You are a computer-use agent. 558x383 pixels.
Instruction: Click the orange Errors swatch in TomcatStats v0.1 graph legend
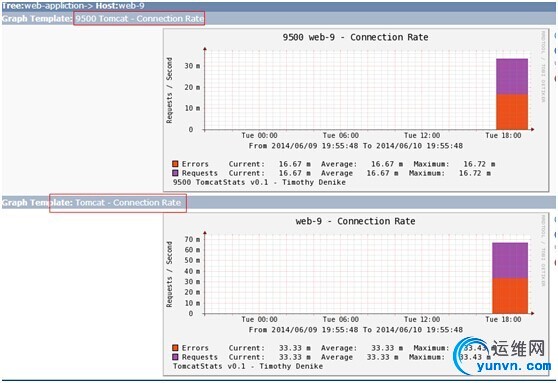click(x=175, y=348)
